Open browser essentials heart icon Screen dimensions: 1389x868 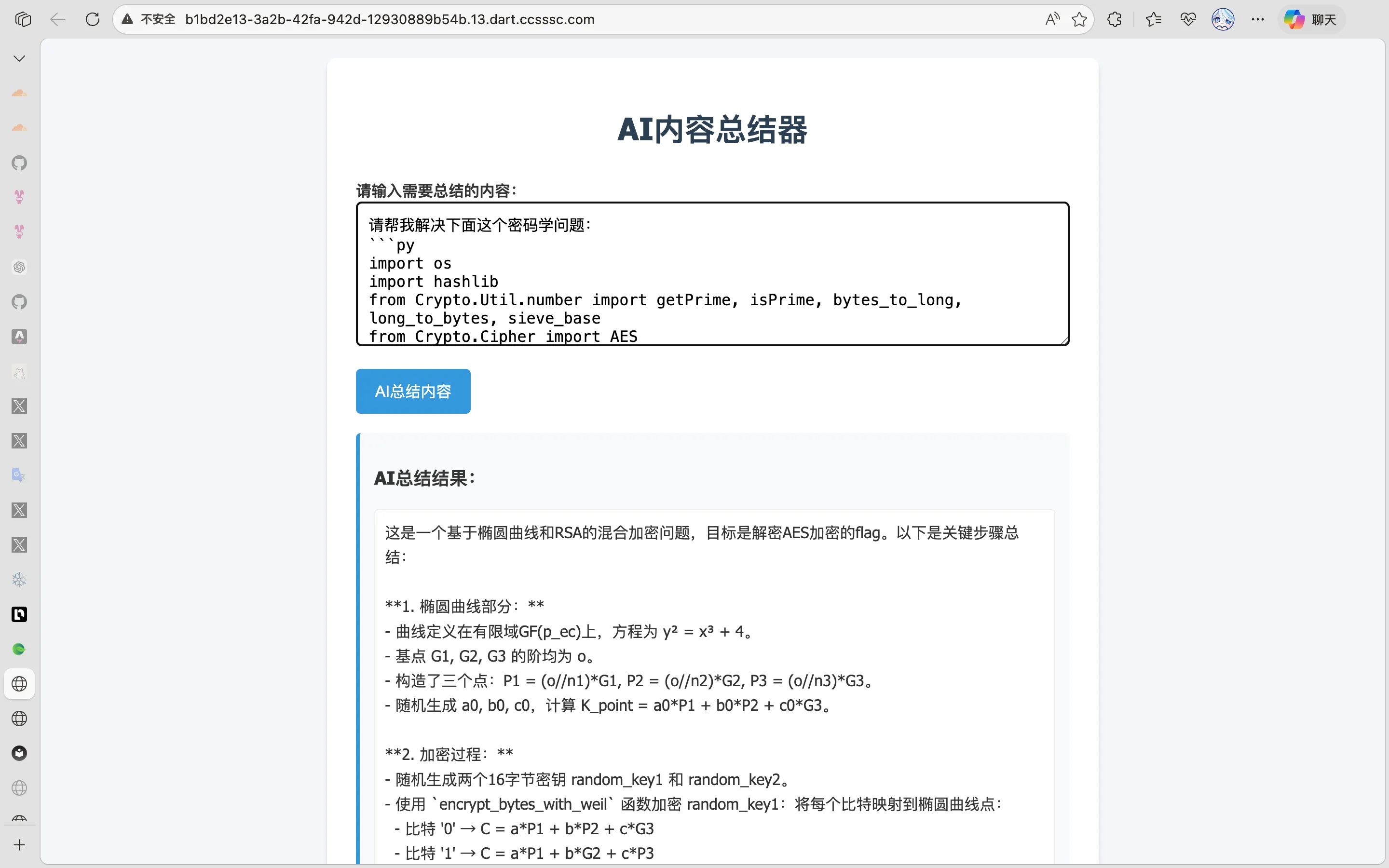tap(1188, 19)
